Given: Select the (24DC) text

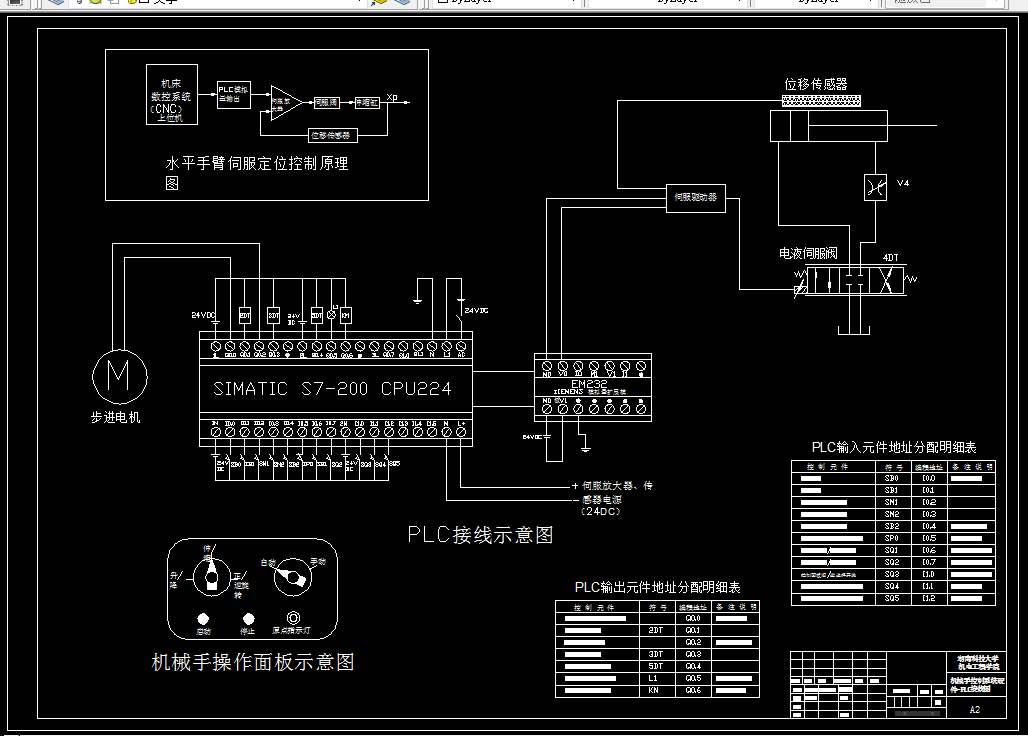Looking at the screenshot, I should pos(601,511).
